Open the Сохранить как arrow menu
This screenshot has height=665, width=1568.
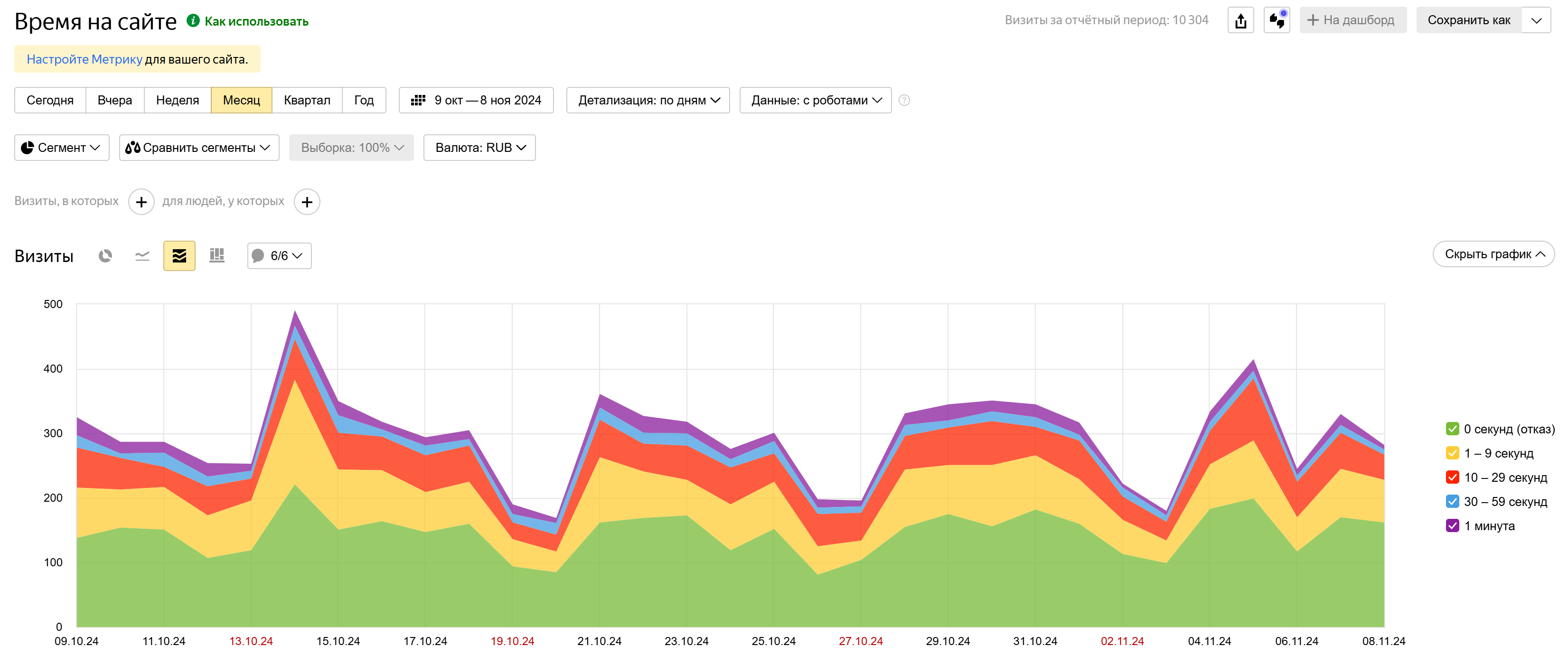pyautogui.click(x=1536, y=21)
